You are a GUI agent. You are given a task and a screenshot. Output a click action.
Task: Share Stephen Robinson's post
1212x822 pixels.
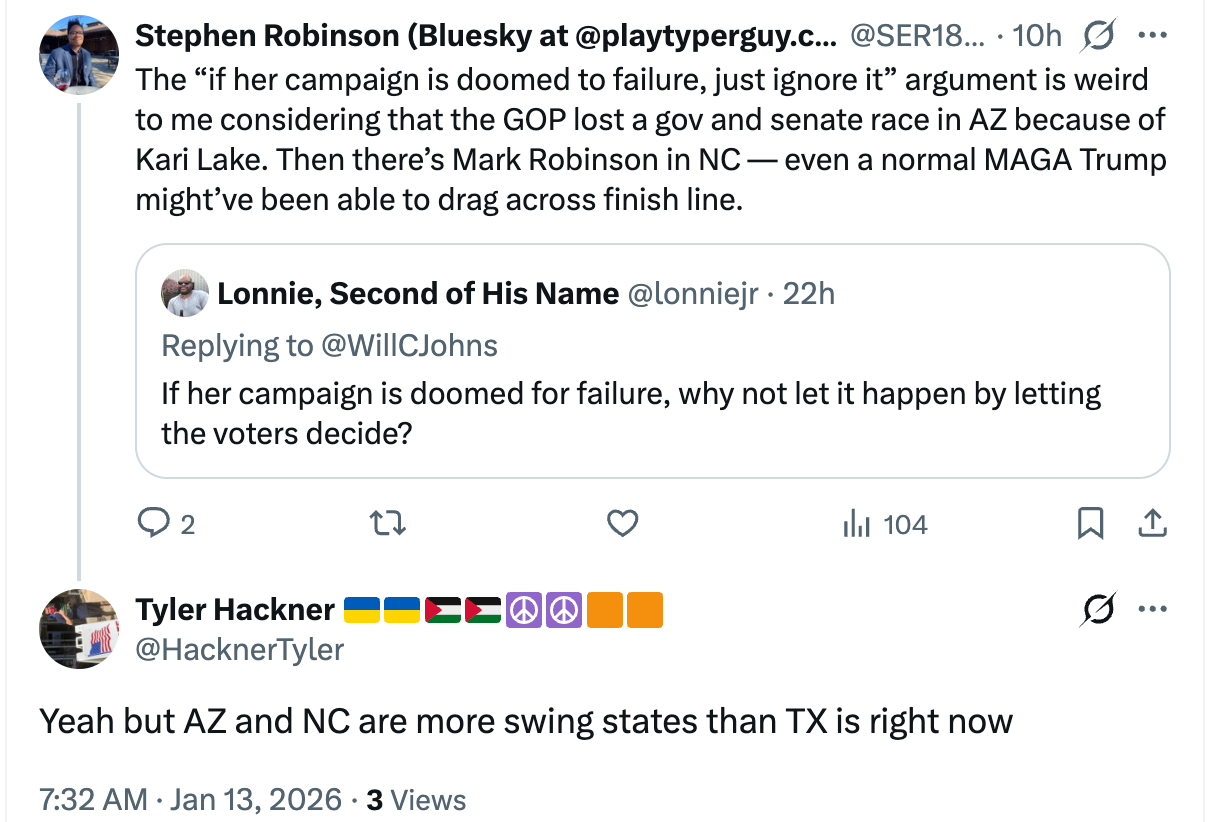click(1151, 523)
